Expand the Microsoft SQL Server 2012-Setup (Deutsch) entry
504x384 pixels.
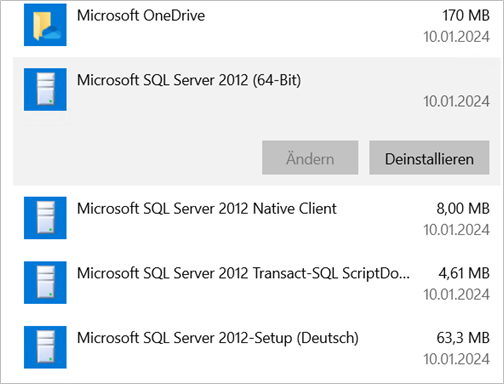[x=256, y=347]
